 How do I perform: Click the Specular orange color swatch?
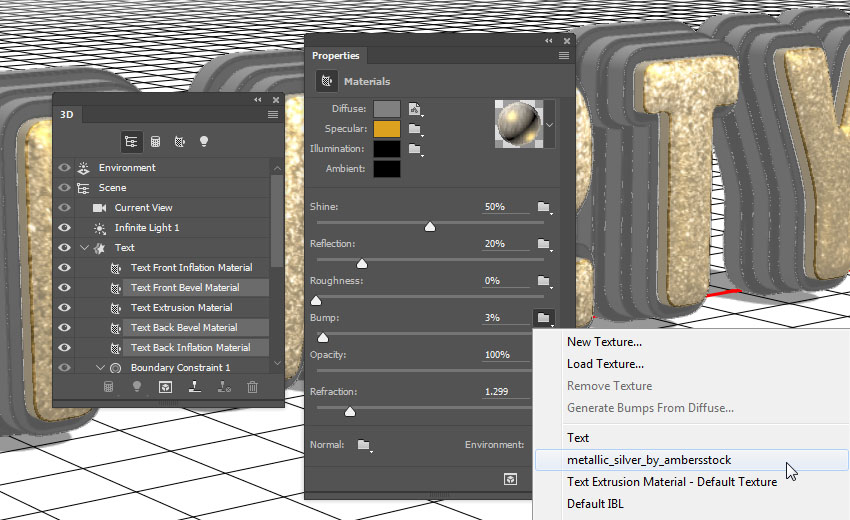click(387, 129)
